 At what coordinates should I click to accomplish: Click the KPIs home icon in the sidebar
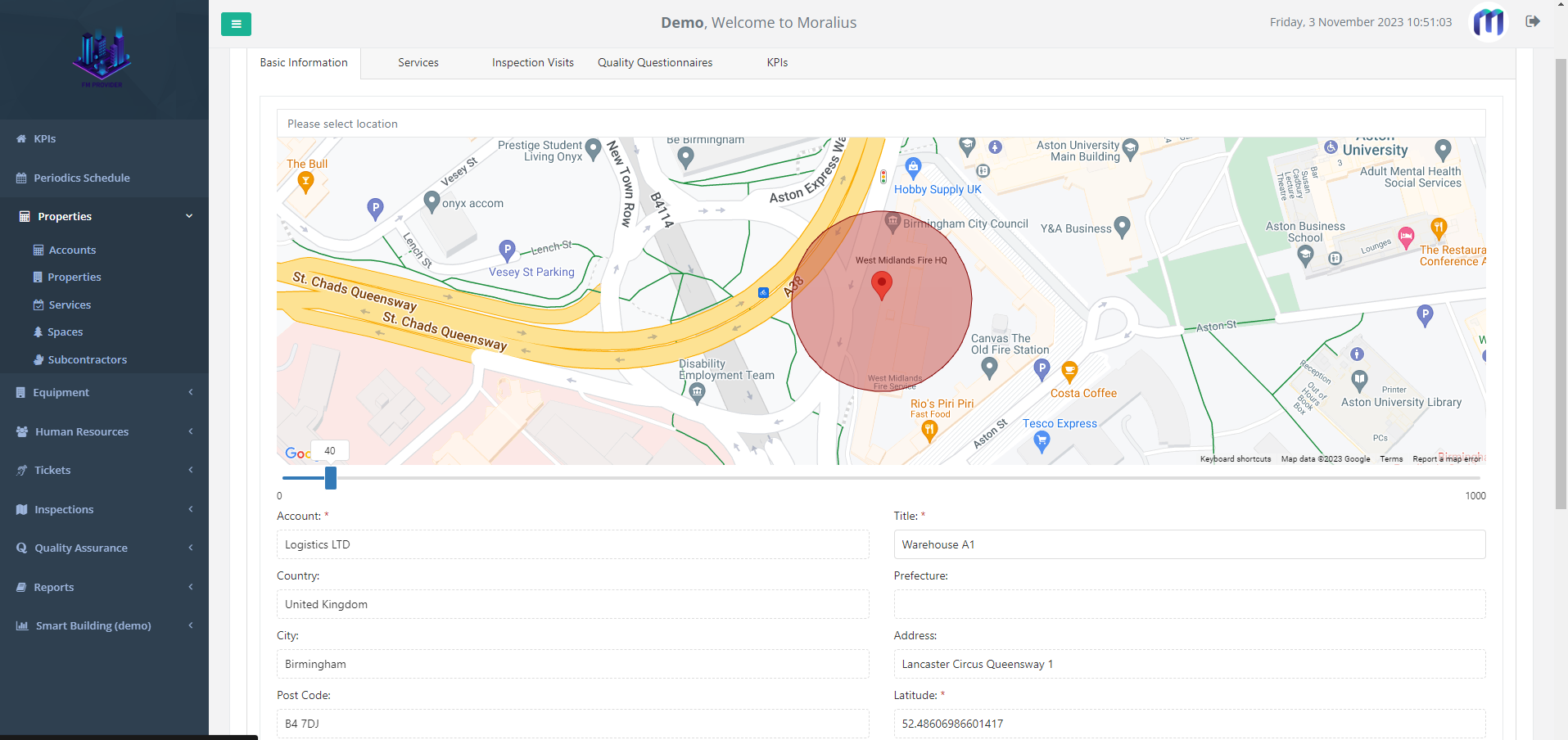click(x=21, y=138)
